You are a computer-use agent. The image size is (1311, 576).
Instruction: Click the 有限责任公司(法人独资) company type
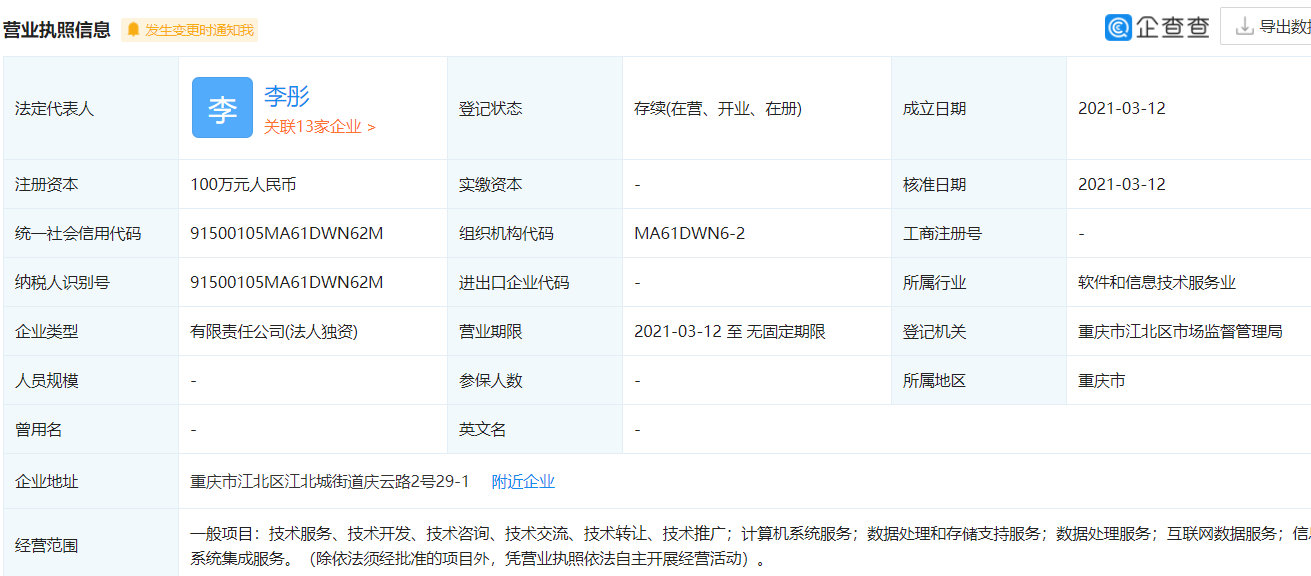274,332
